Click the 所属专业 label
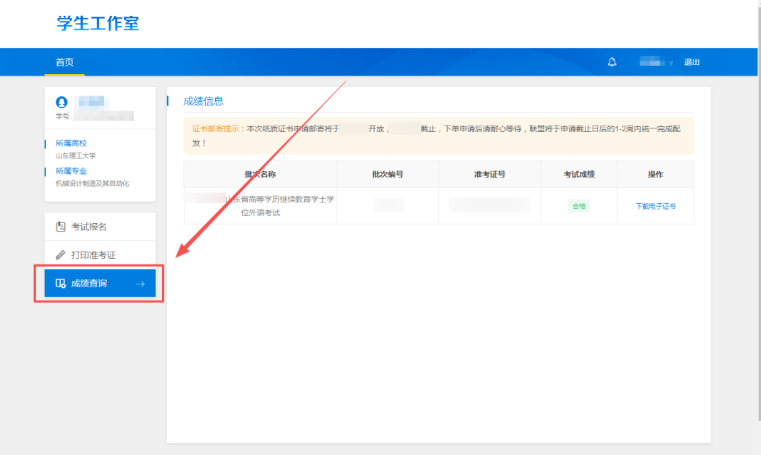Viewport: 761px width, 455px height. click(x=71, y=171)
